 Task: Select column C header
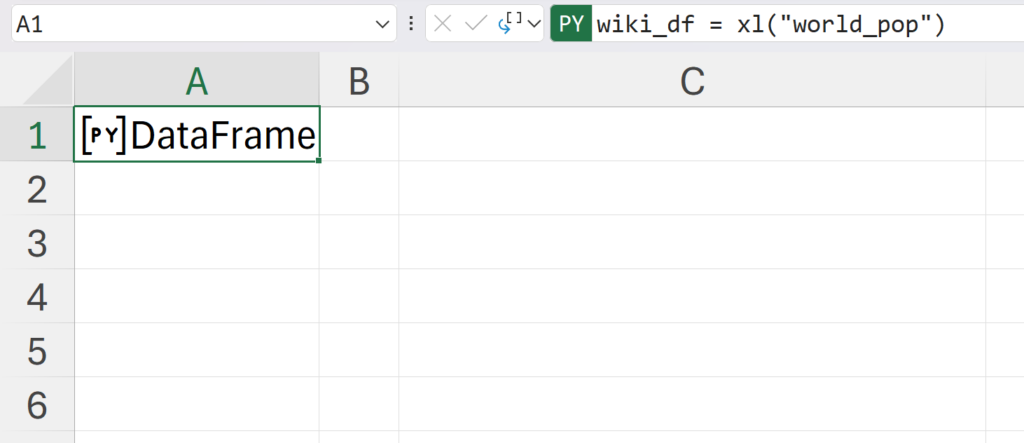click(692, 83)
